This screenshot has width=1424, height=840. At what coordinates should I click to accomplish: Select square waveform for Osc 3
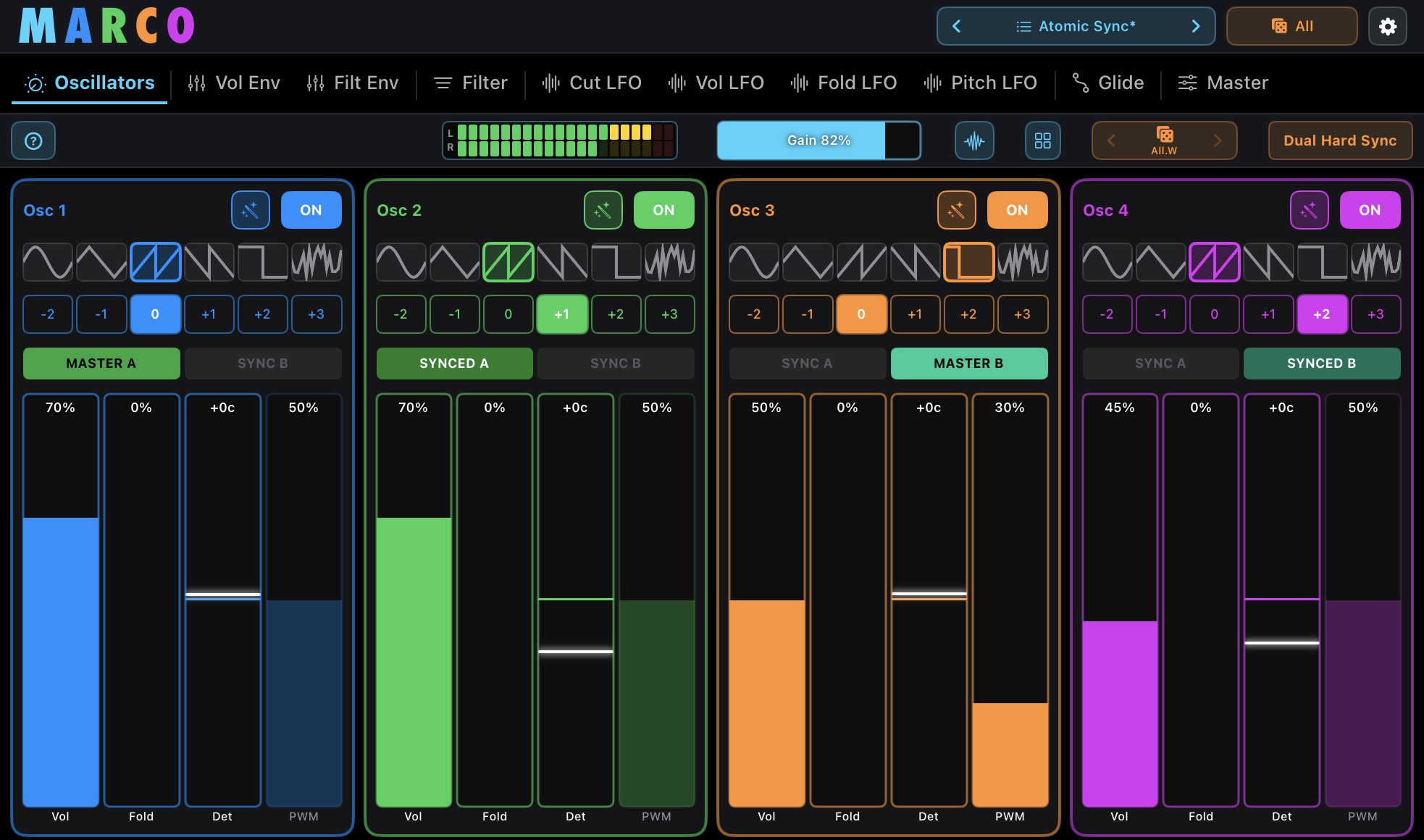pos(969,261)
